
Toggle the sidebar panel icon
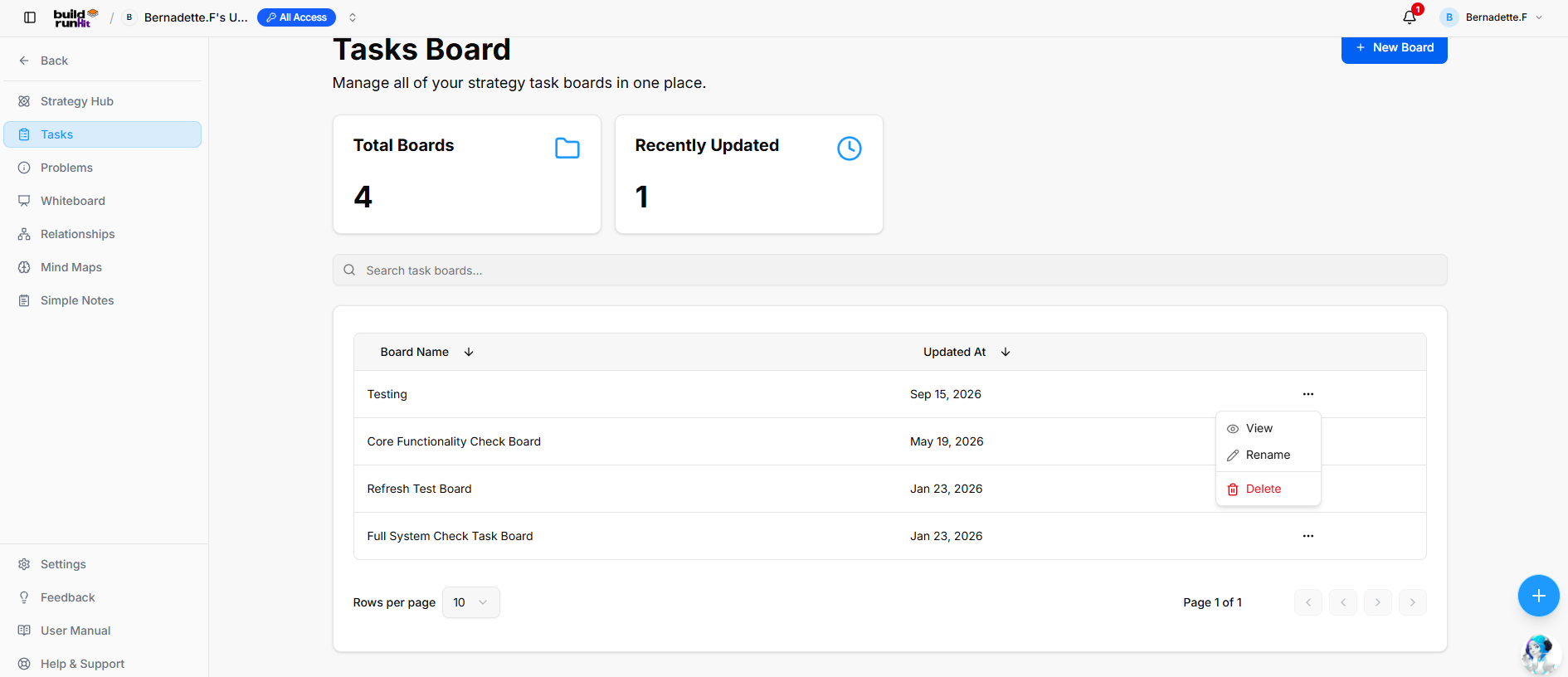30,17
